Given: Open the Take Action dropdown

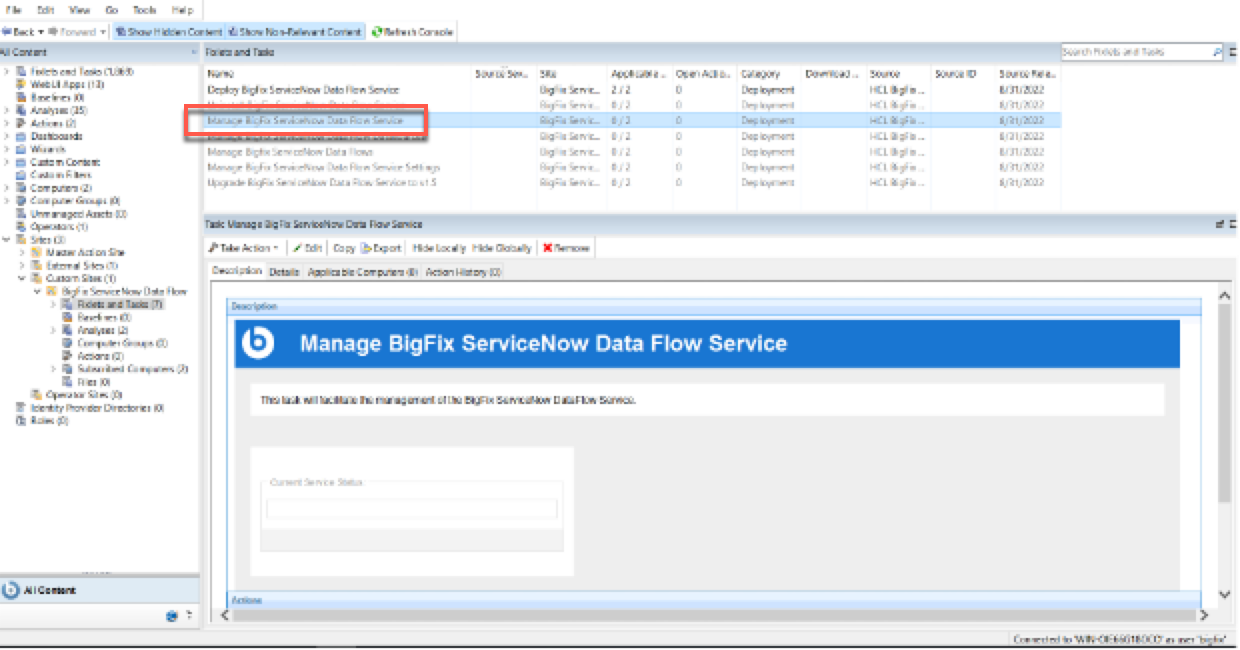Looking at the screenshot, I should [245, 248].
